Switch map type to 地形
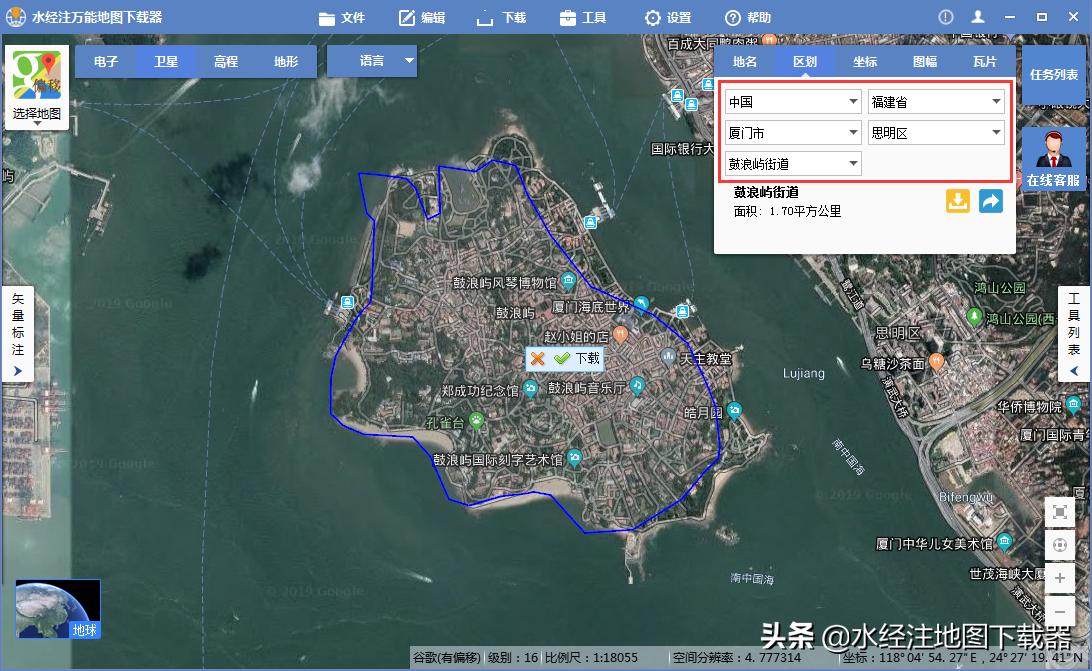The height and width of the screenshot is (671, 1092). click(285, 61)
